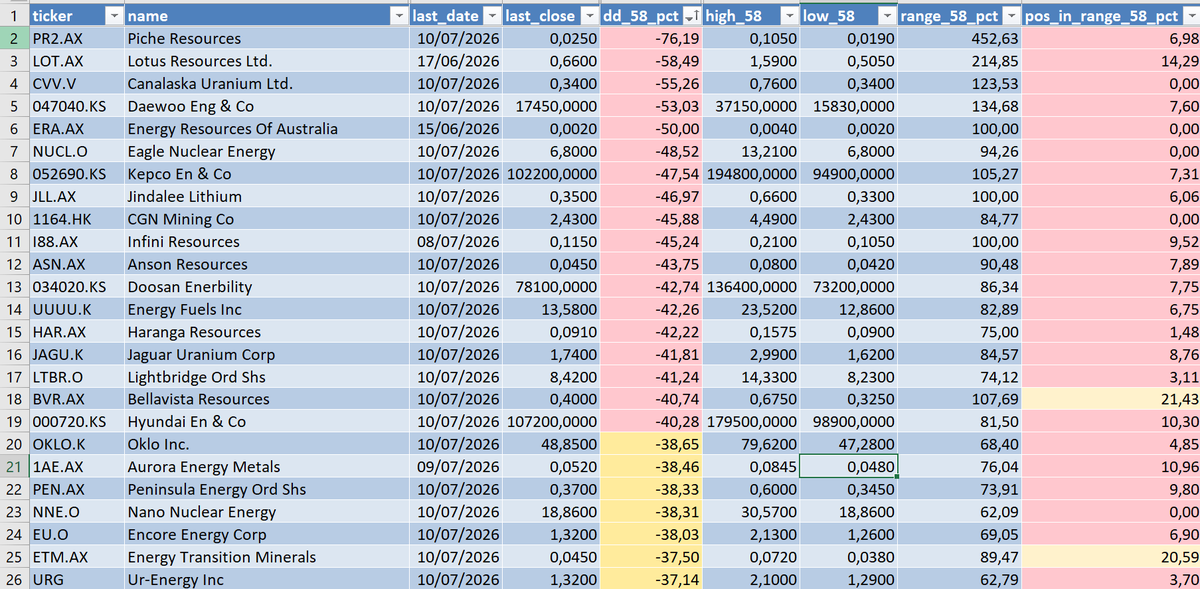The image size is (1200, 589).
Task: Select the name cell Jindalee Lithium
Action: pos(267,197)
